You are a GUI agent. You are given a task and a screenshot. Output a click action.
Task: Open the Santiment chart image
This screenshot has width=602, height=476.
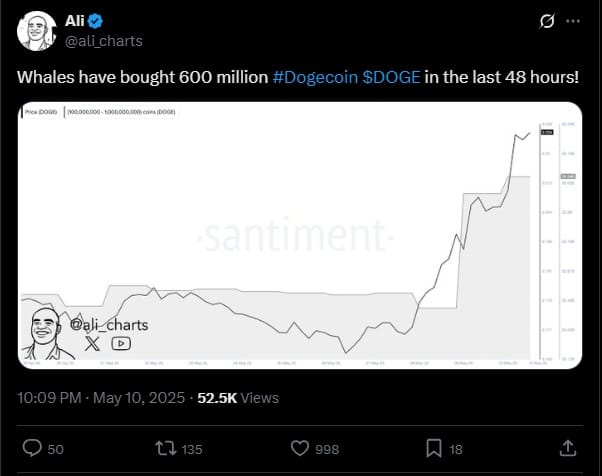click(x=300, y=235)
